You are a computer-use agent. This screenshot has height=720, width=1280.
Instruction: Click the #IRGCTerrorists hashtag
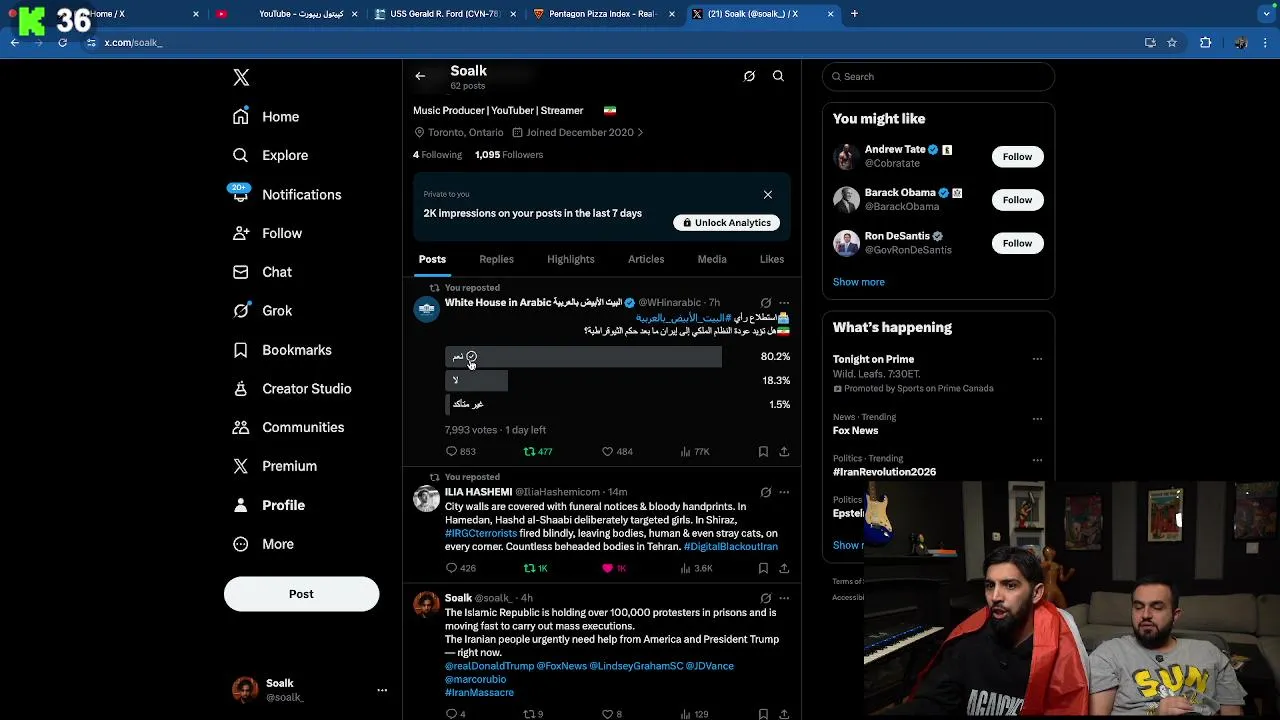click(x=481, y=533)
